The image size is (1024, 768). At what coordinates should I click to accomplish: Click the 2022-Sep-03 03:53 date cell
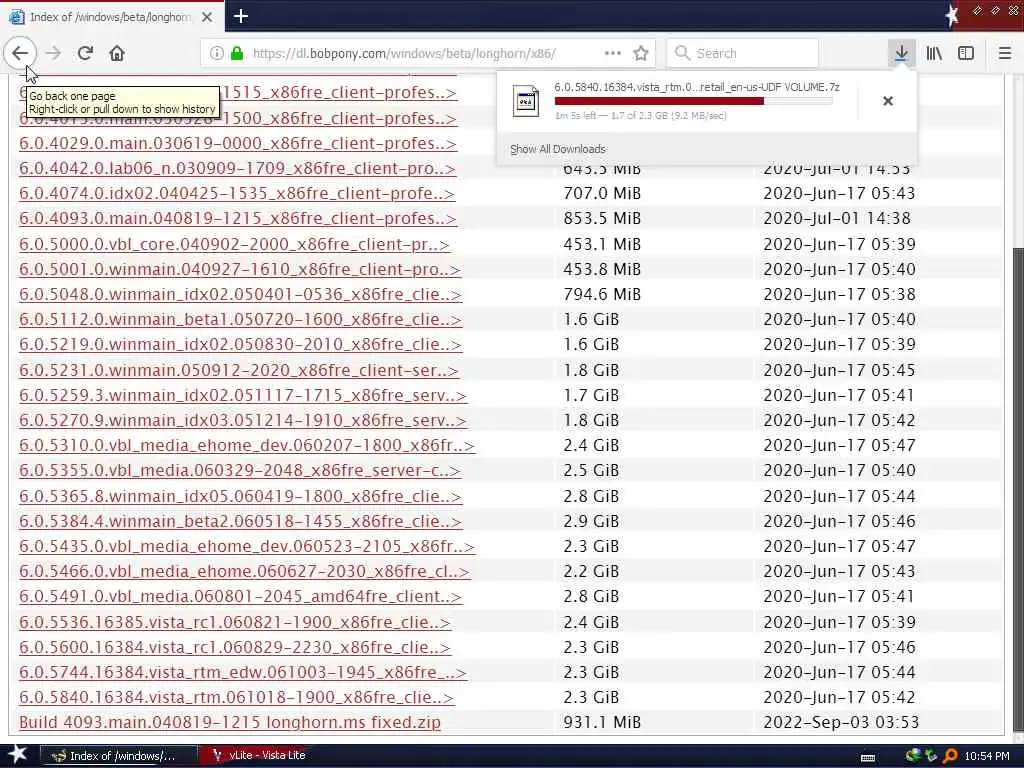pos(841,722)
